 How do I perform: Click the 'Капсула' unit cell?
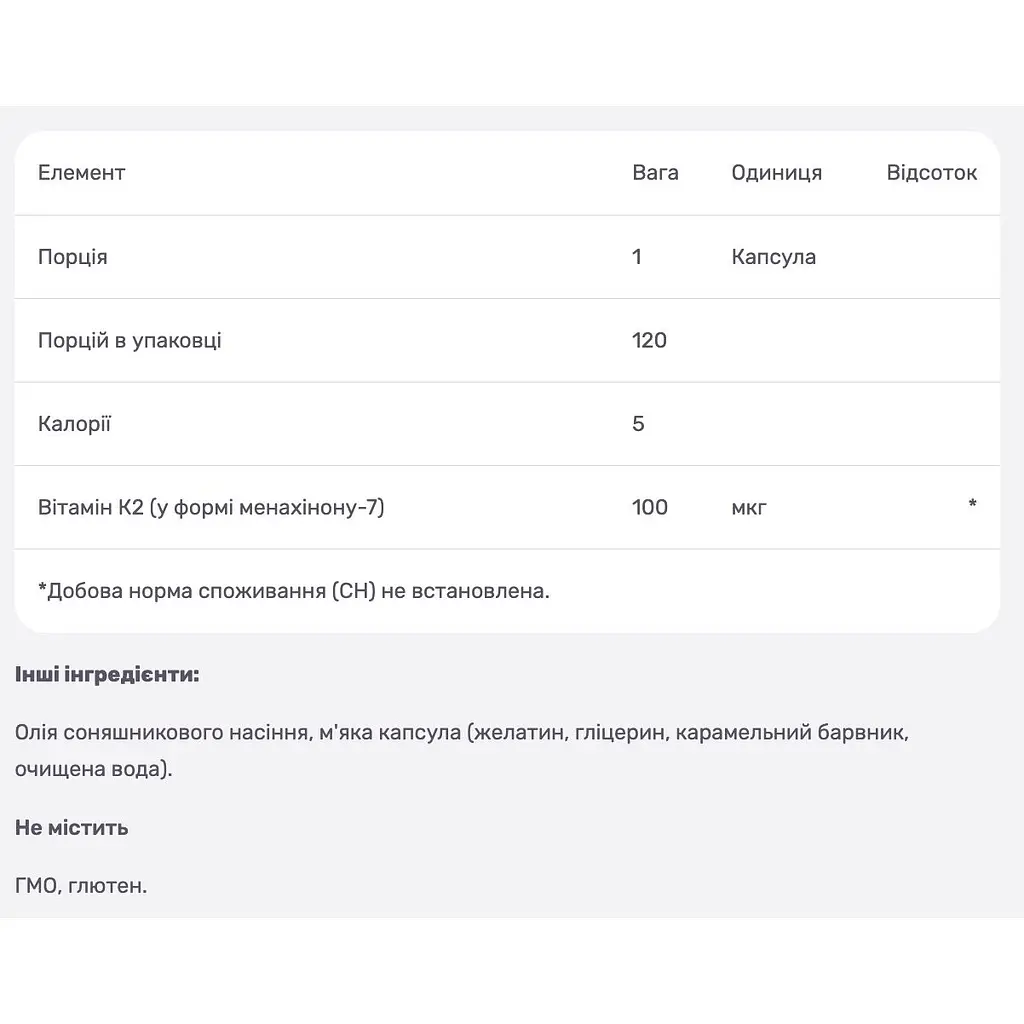tap(773, 257)
